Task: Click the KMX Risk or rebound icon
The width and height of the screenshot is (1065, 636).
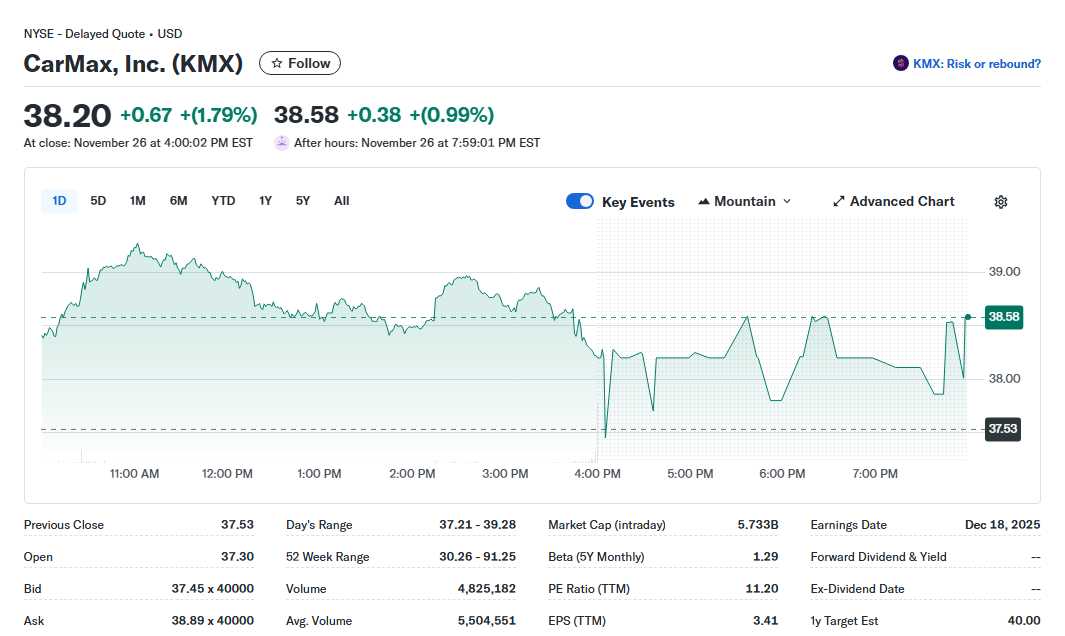Action: point(901,64)
